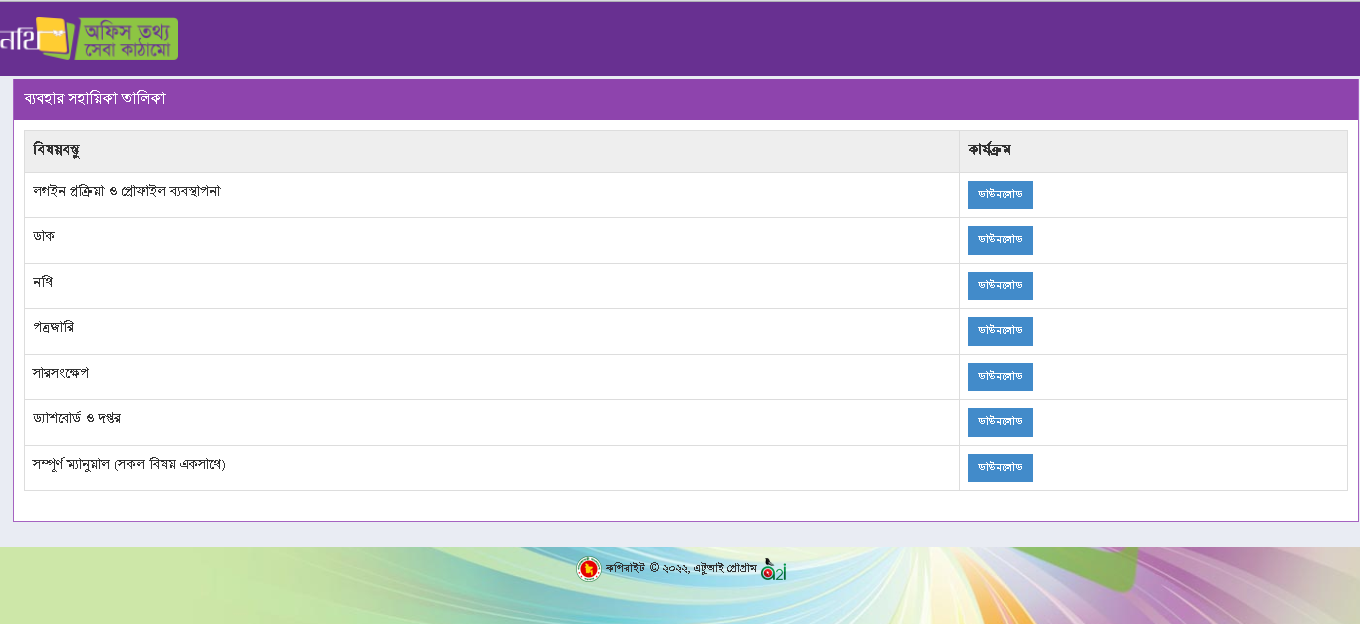Click the কপিরাইট © ২০২২ footer text
Image resolution: width=1360 pixels, height=624 pixels.
point(680,568)
